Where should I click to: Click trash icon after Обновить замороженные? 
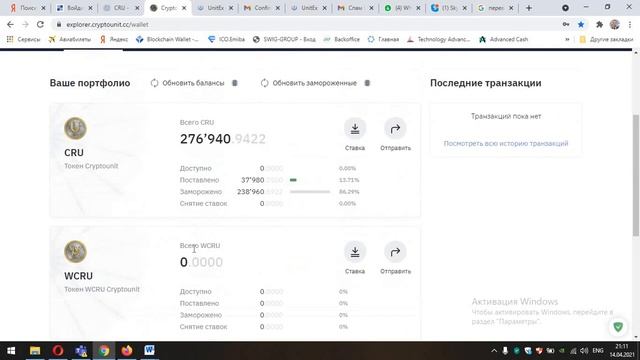point(367,83)
